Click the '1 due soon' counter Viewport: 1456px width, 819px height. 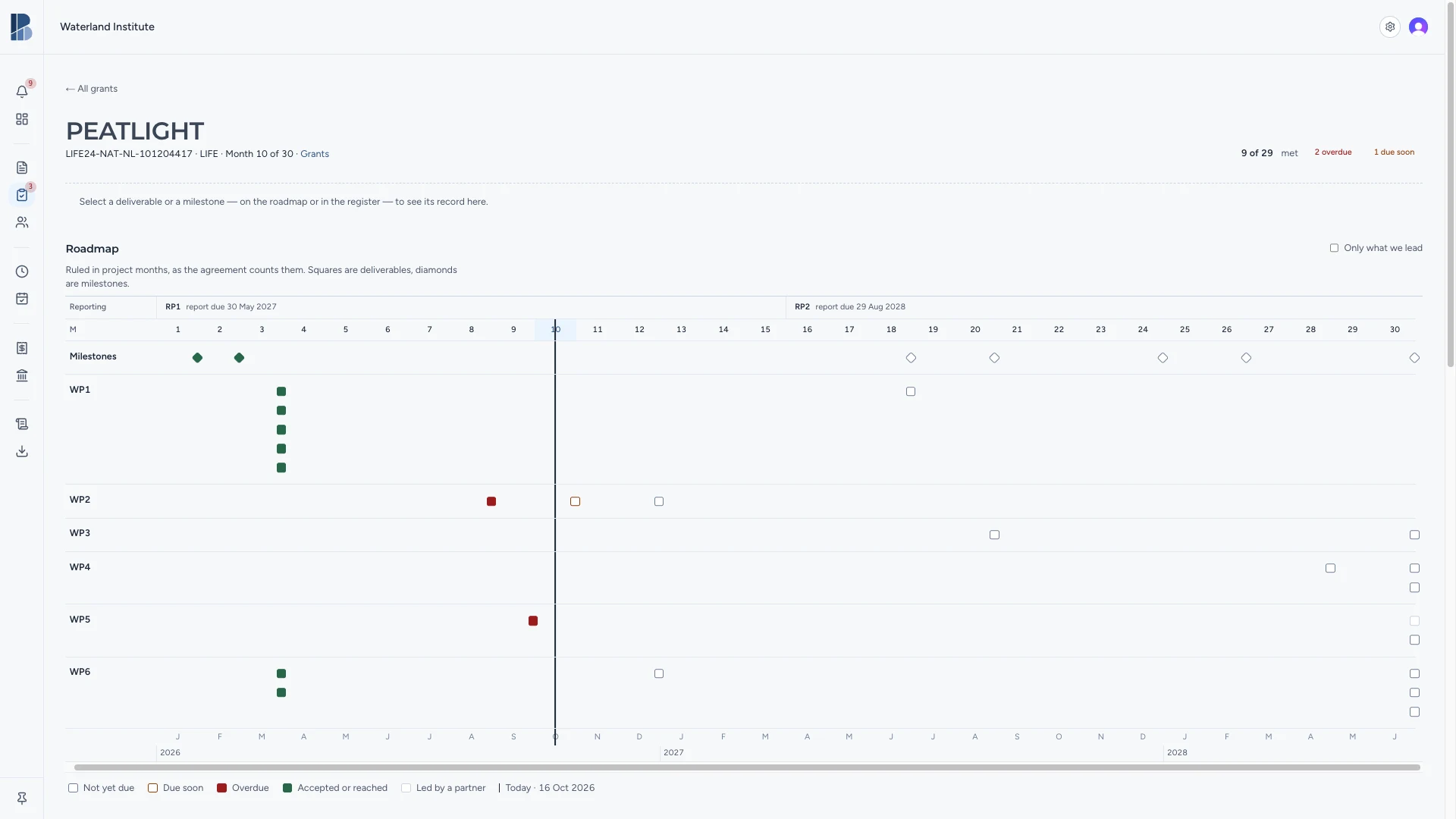(1394, 152)
